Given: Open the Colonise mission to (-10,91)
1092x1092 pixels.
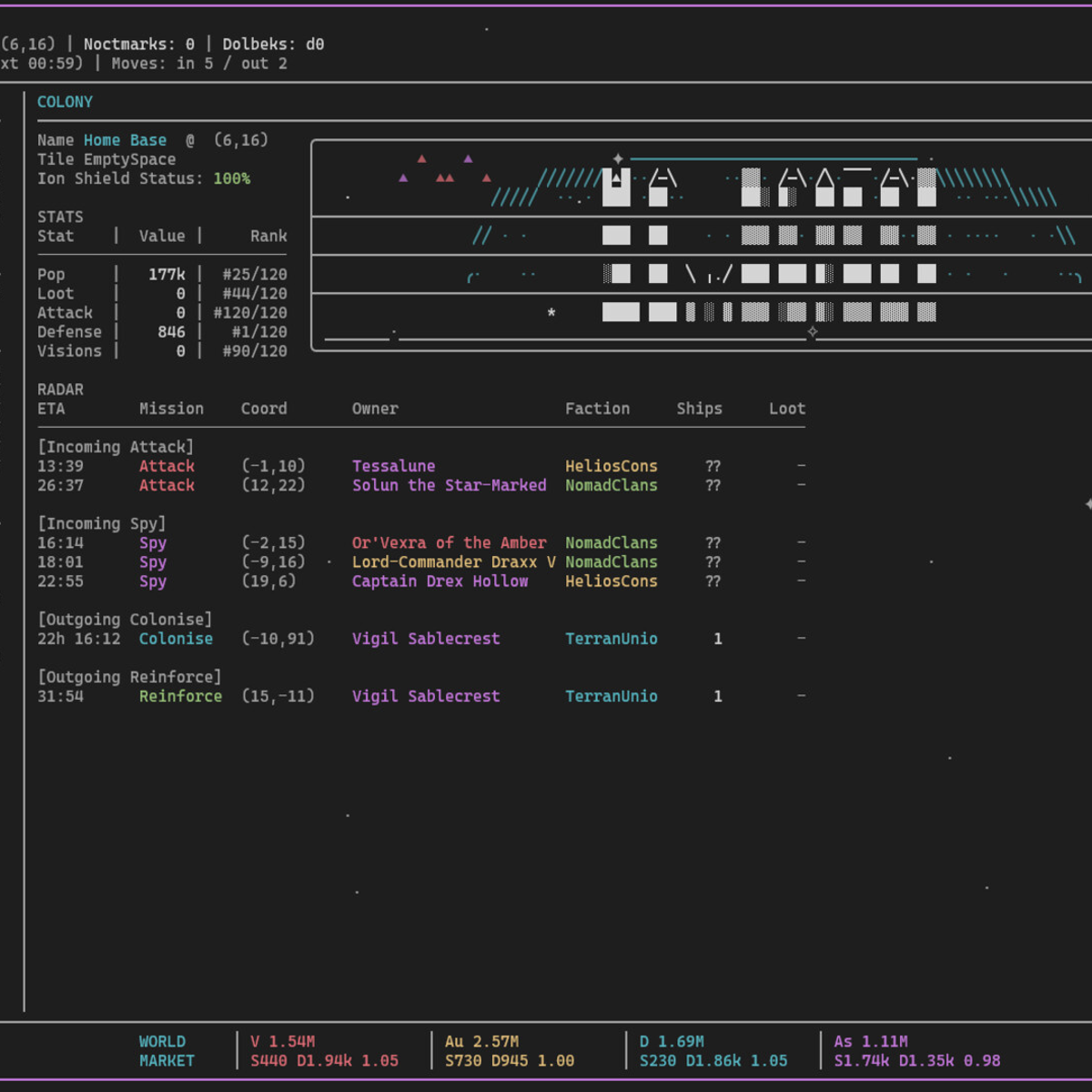Looking at the screenshot, I should (x=176, y=639).
